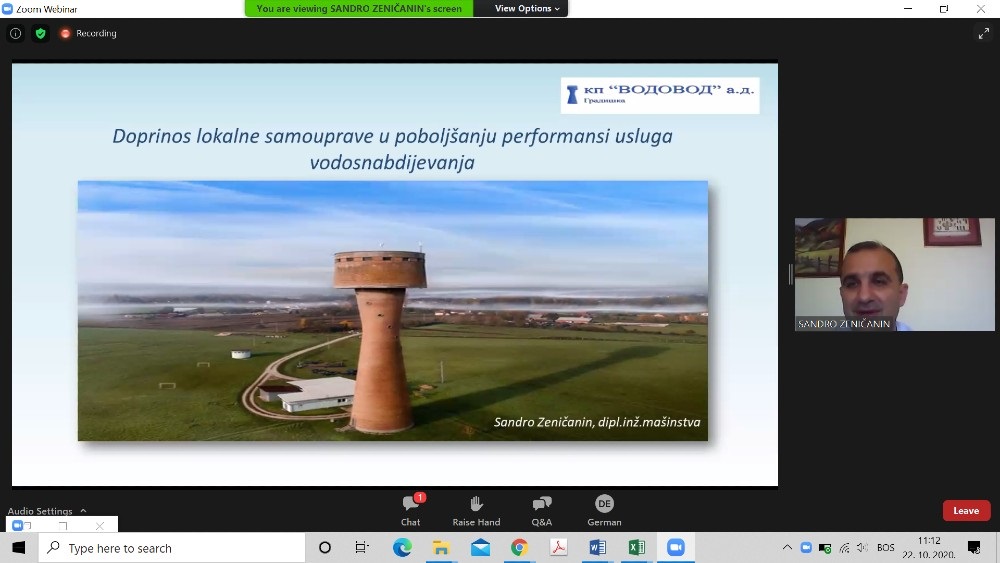Click the green screen sharing notice banner

358,9
